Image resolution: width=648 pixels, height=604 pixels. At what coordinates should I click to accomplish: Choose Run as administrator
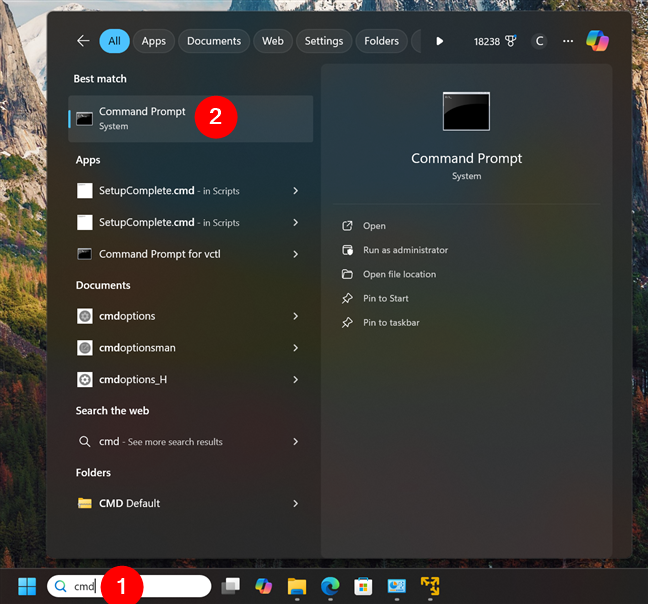click(x=405, y=250)
